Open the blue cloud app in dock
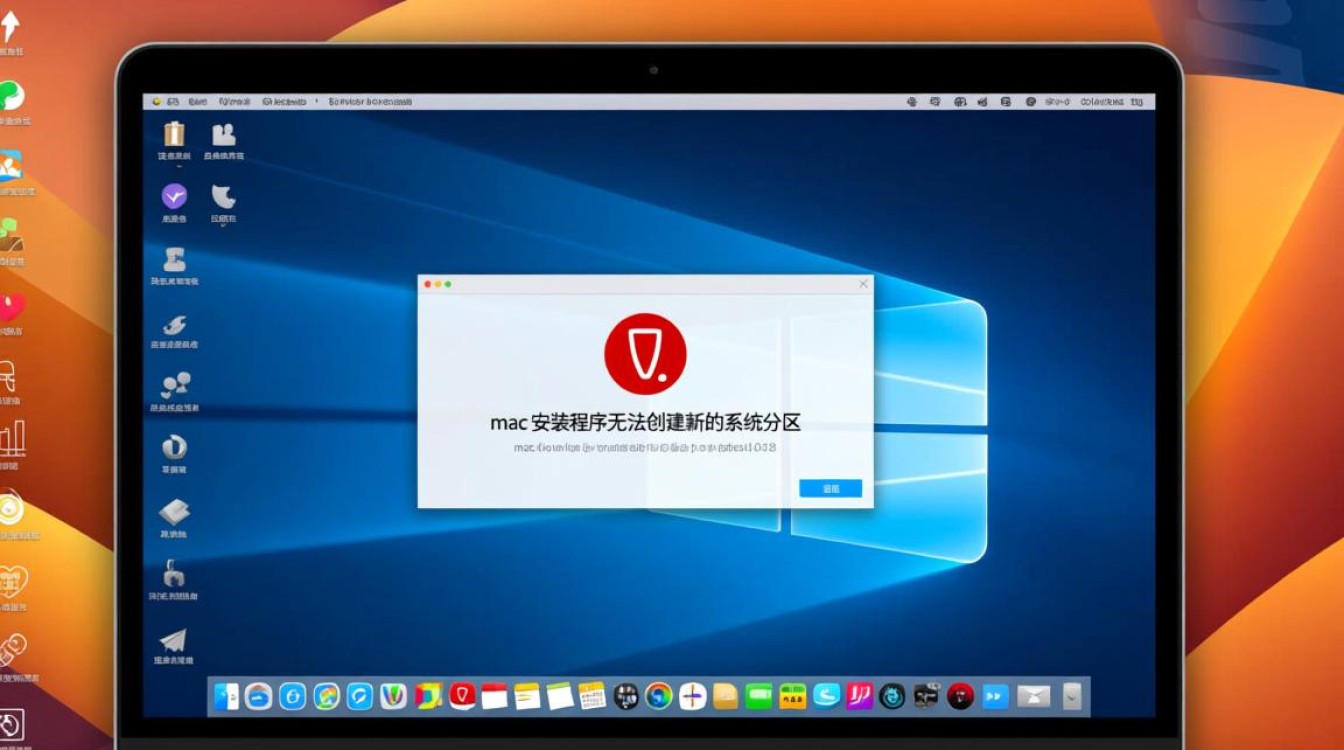1344x750 pixels. pyautogui.click(x=259, y=696)
